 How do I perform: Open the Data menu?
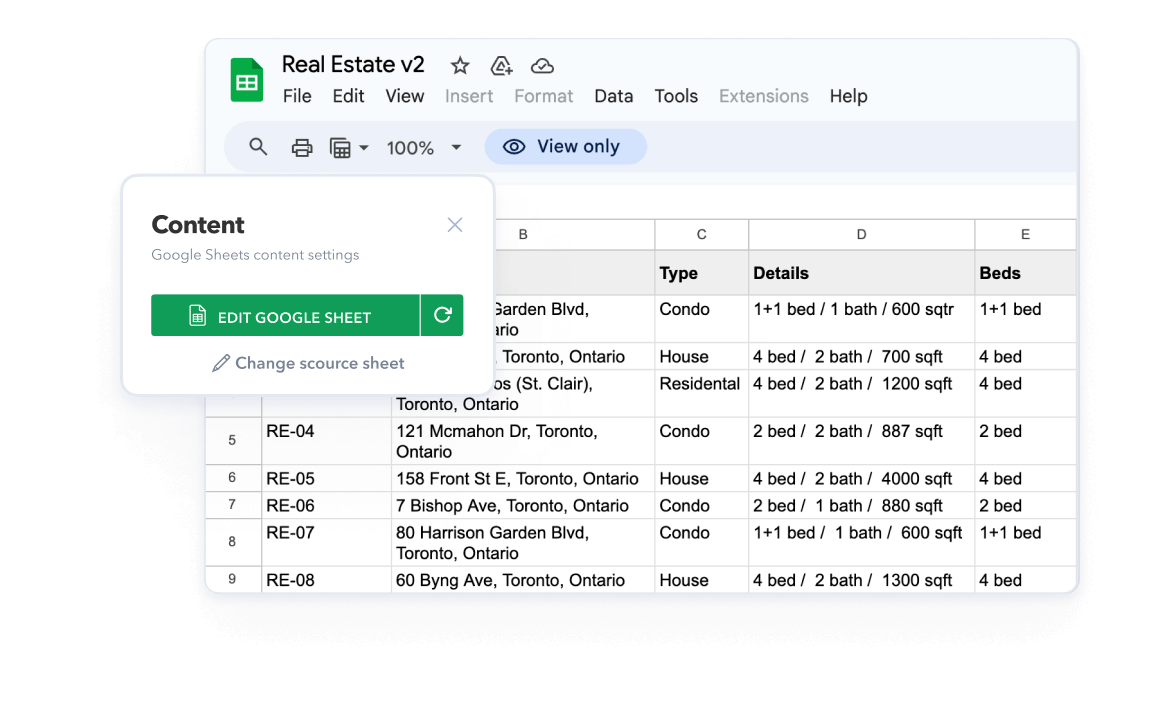point(614,96)
